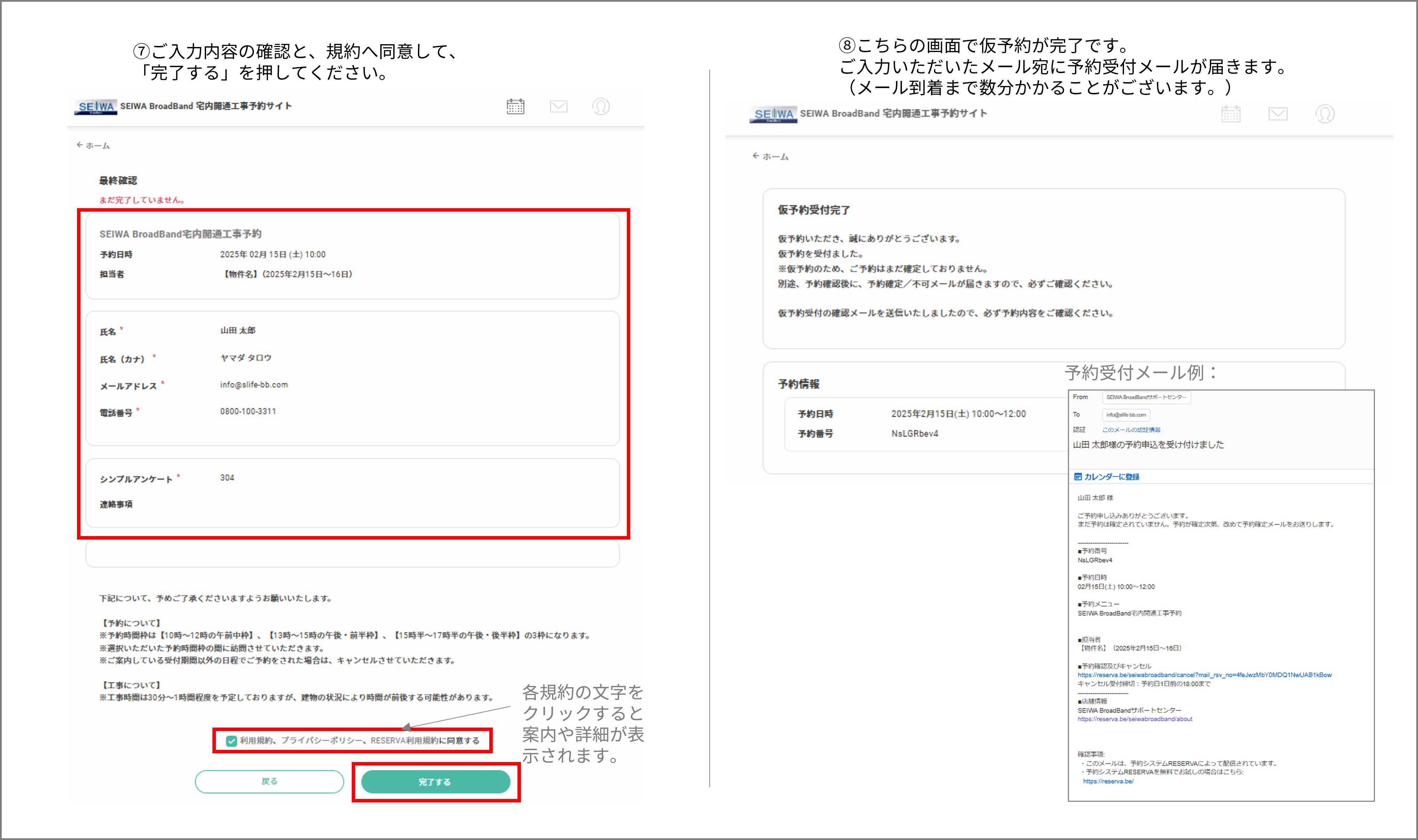
Task: Click calendar icon in right screen header
Action: [x=1231, y=114]
